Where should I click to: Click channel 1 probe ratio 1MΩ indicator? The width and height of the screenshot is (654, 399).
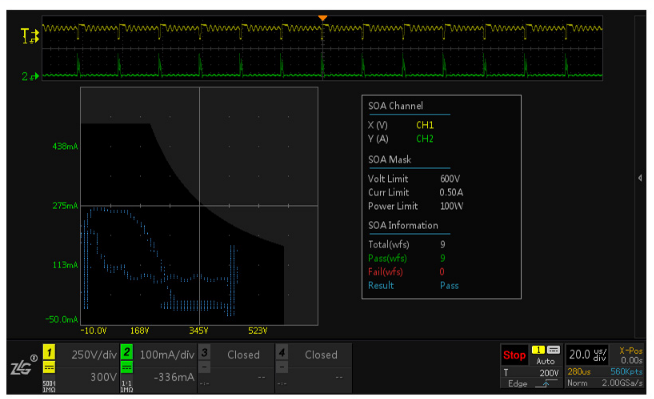(49, 386)
